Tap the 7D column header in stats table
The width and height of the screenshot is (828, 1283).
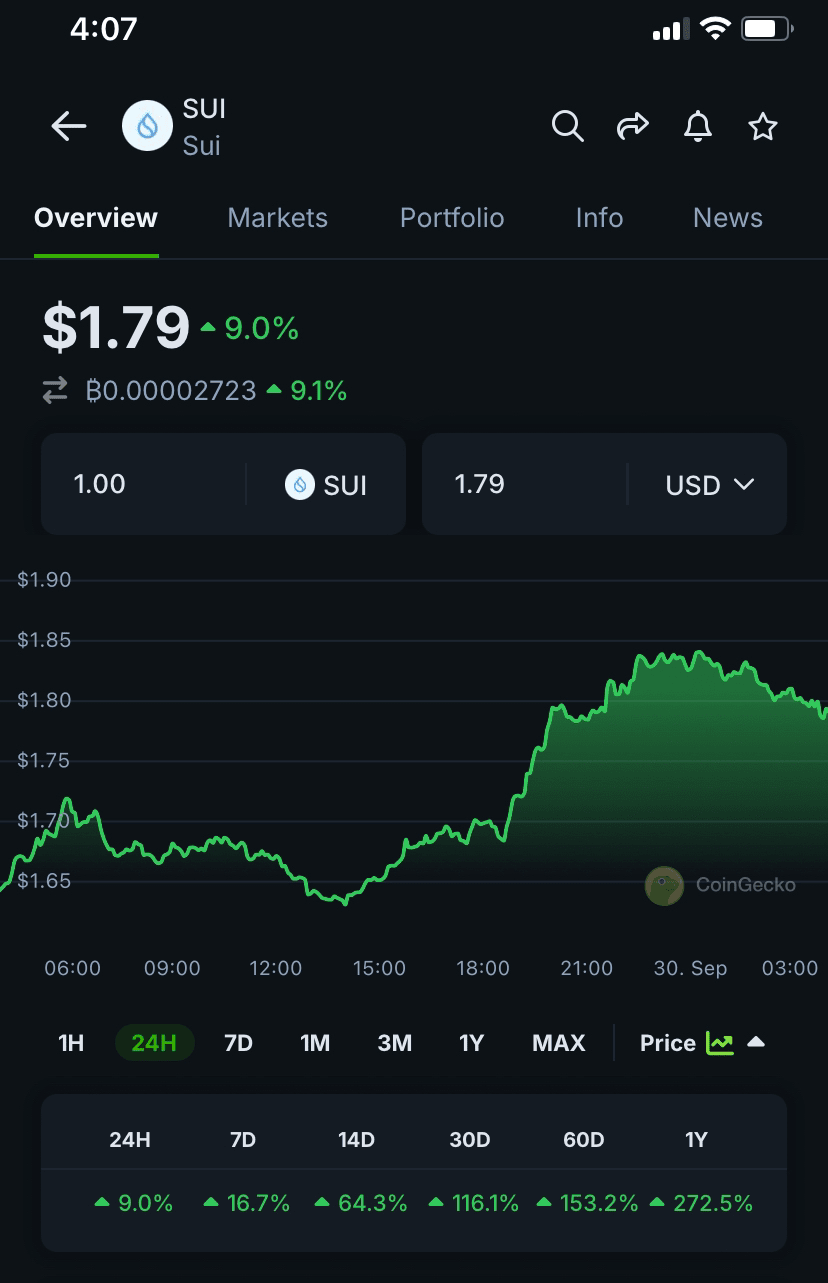click(x=243, y=1139)
